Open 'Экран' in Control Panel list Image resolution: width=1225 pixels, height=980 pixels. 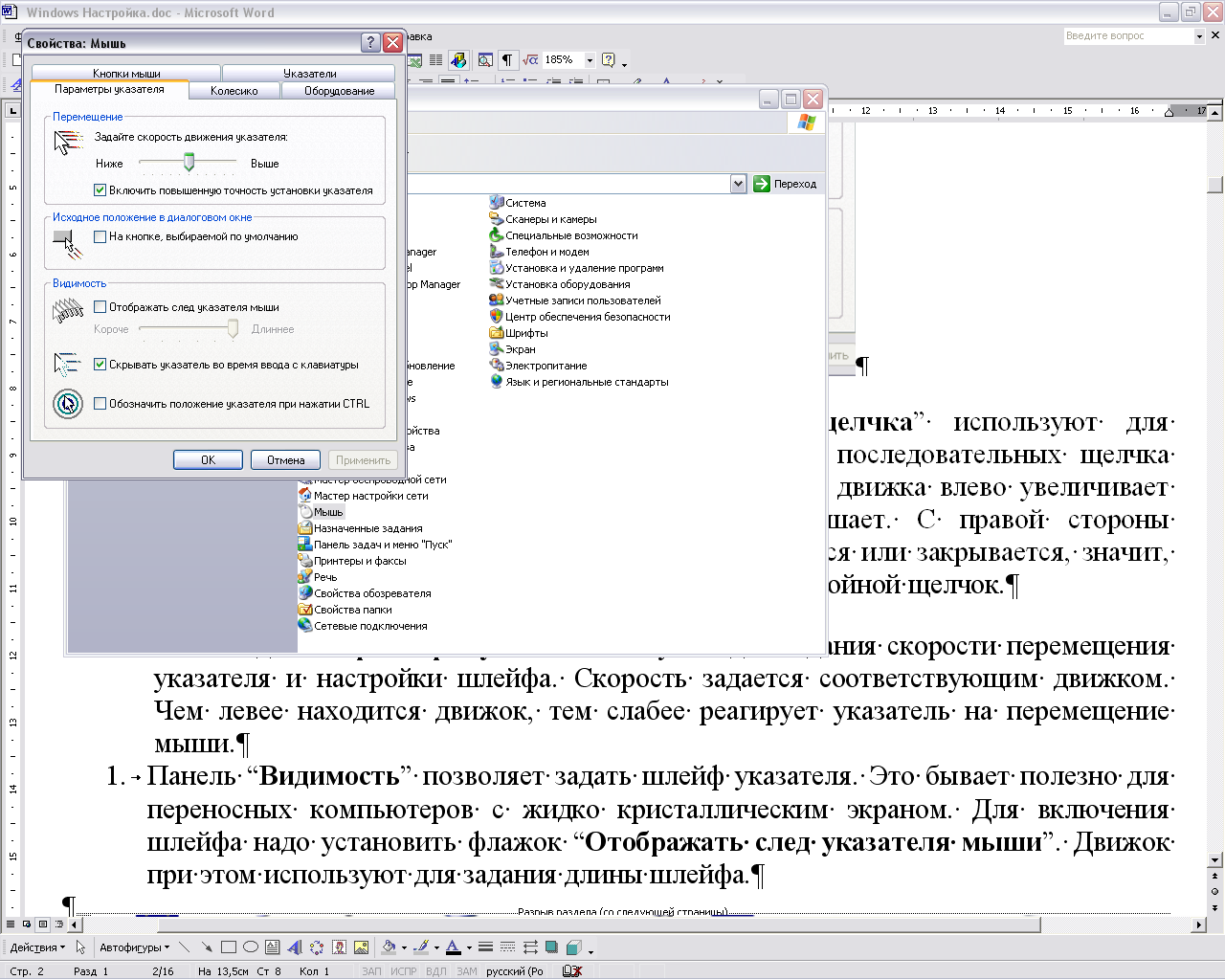[x=513, y=349]
